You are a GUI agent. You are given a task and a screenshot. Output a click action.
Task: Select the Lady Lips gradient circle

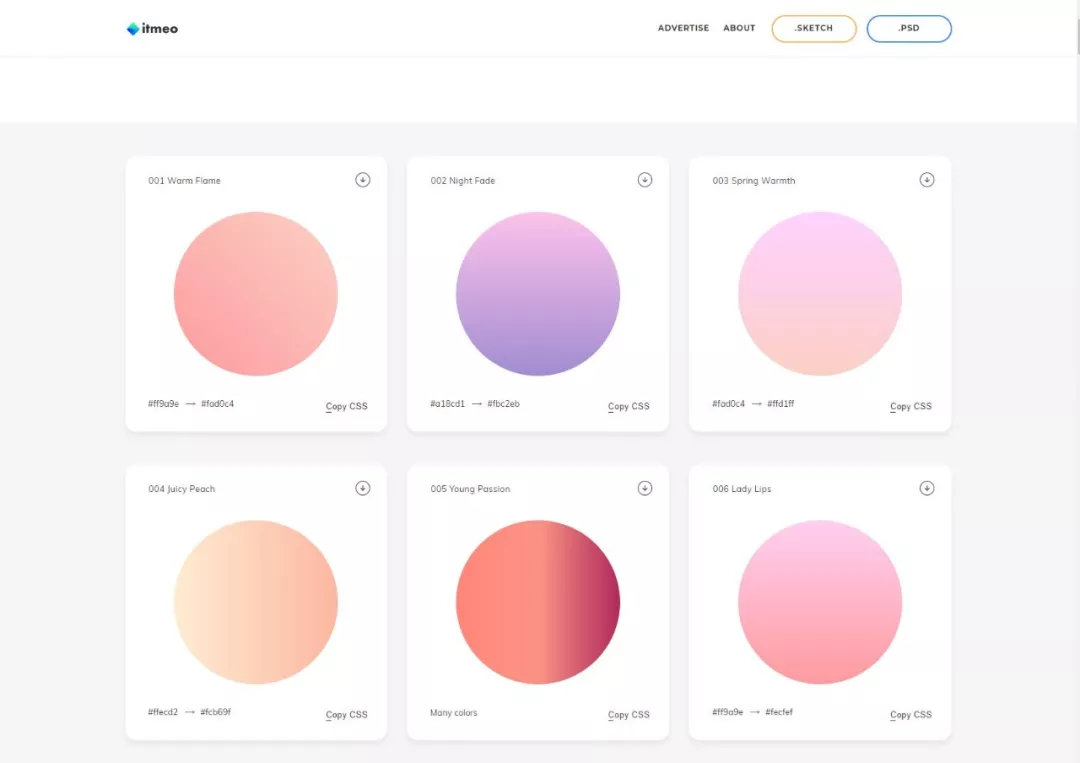click(820, 602)
